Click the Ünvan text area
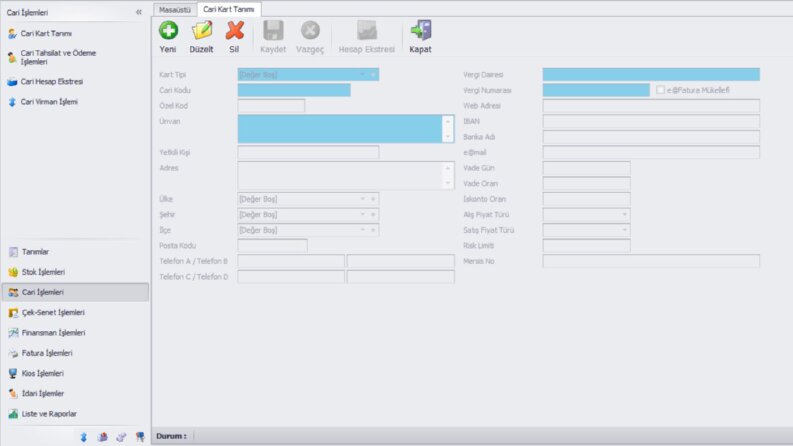793x446 pixels. pyautogui.click(x=340, y=129)
